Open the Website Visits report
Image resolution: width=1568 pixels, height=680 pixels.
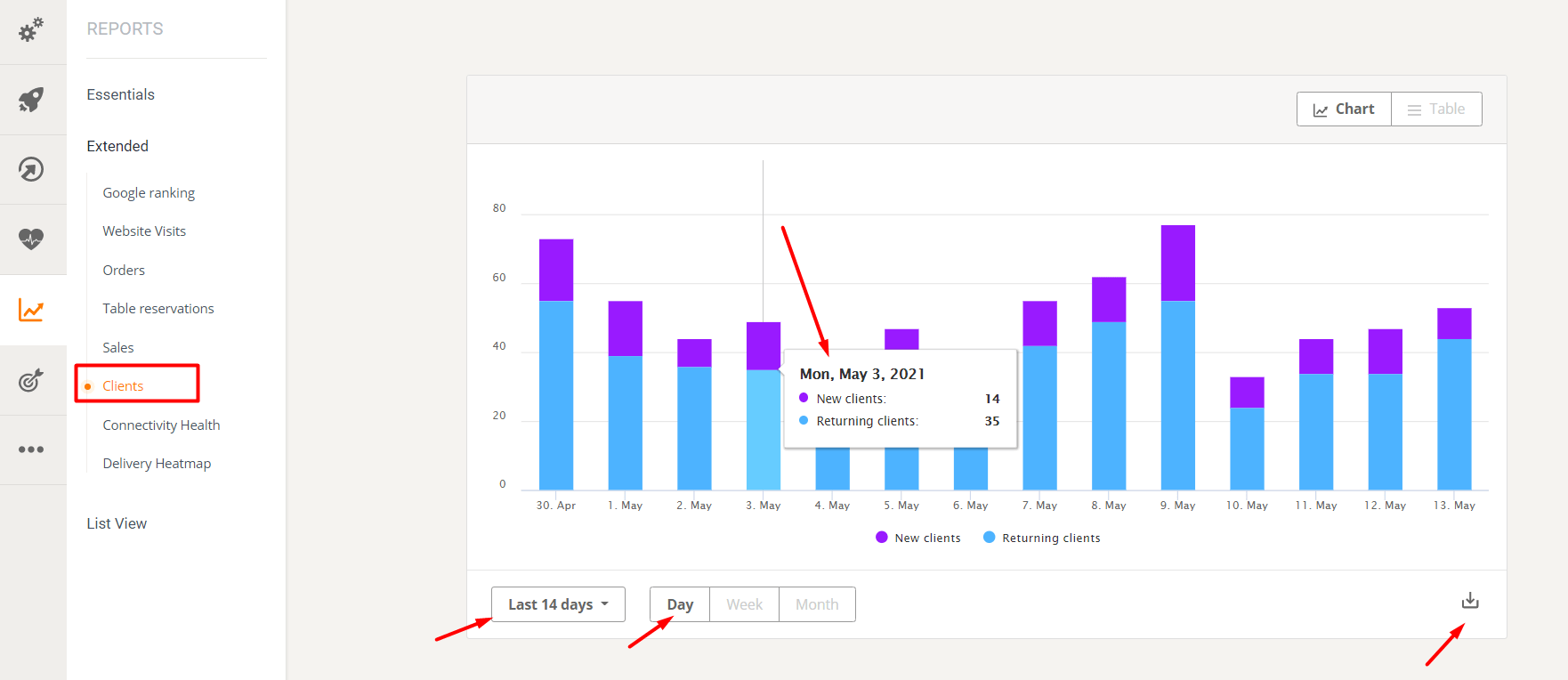coord(144,231)
